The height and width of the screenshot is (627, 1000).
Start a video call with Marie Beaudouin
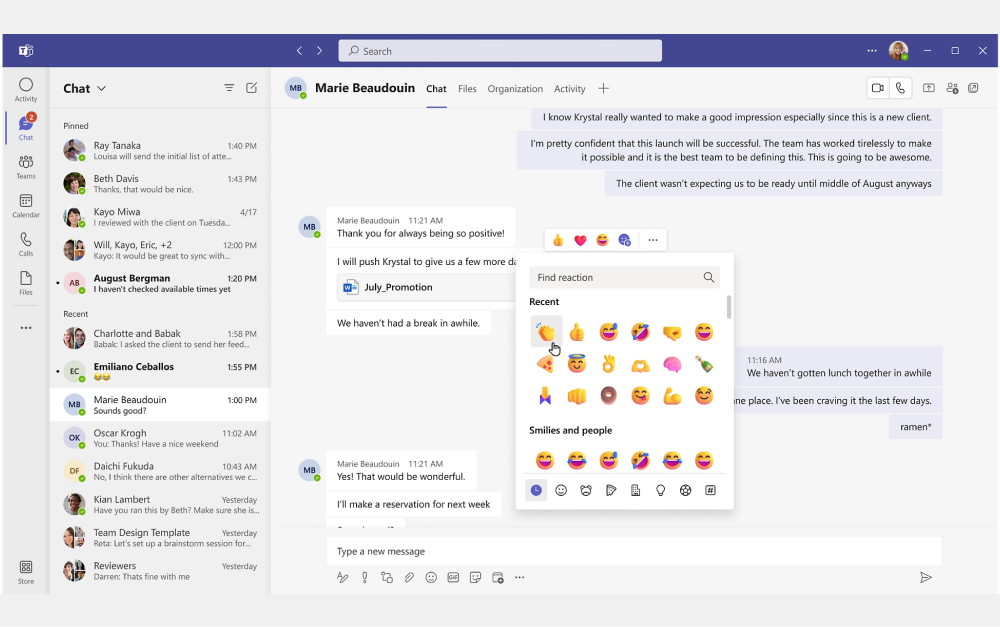(x=877, y=88)
